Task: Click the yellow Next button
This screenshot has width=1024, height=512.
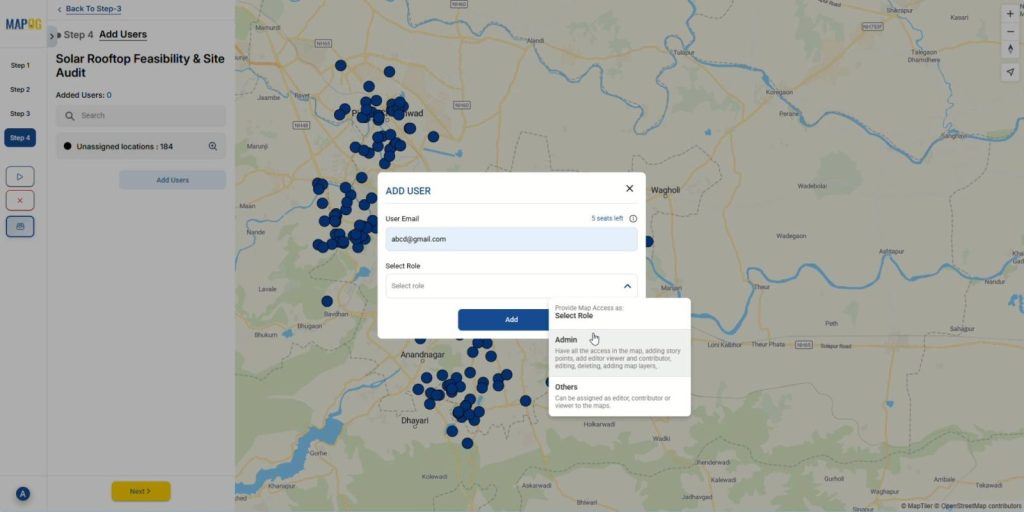Action: 141,491
